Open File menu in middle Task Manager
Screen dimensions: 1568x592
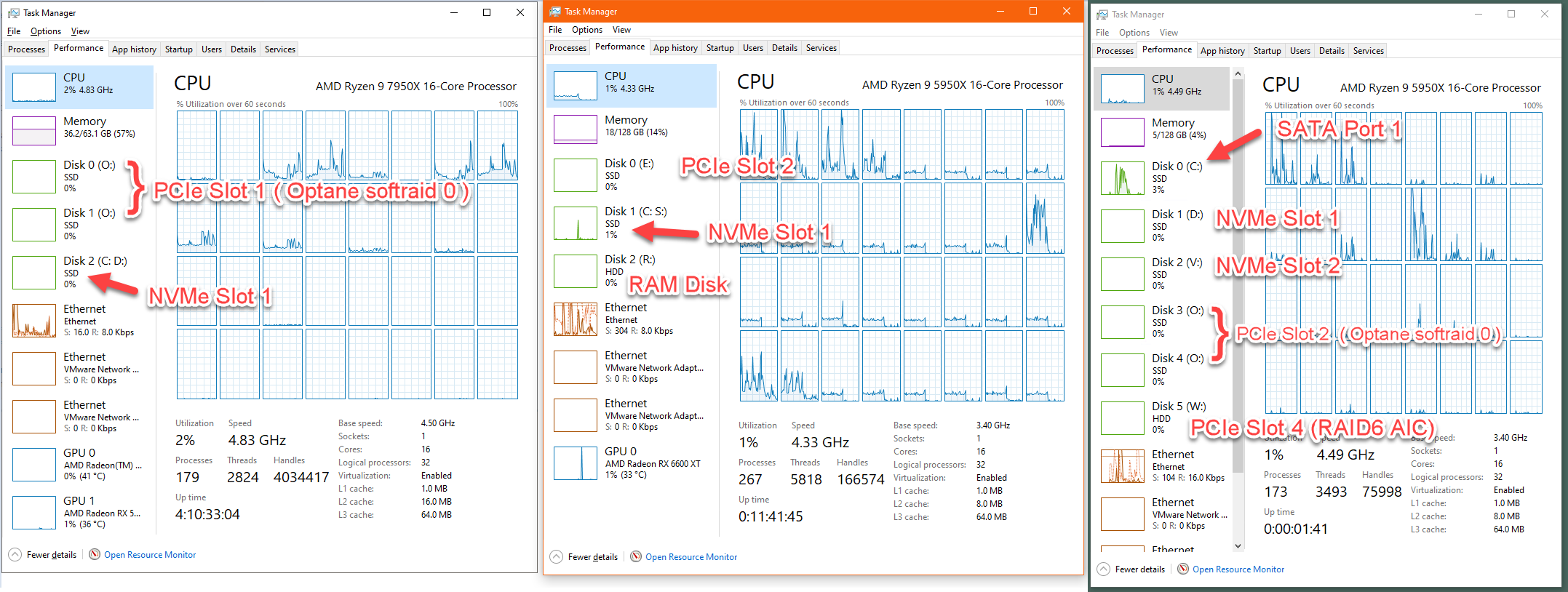pos(555,30)
